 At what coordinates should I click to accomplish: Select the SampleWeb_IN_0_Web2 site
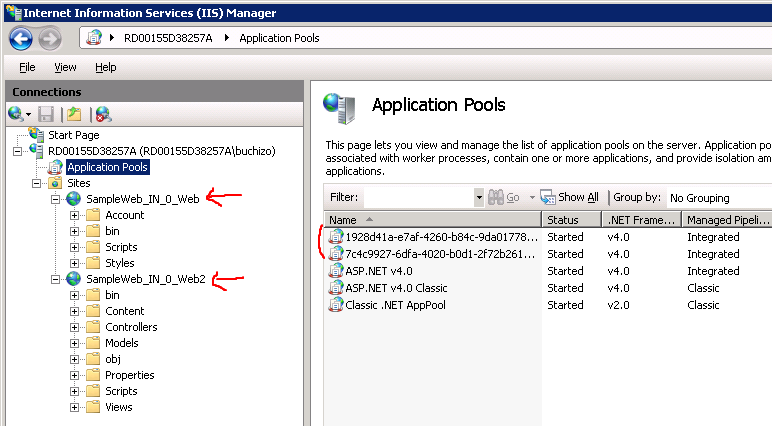(144, 279)
